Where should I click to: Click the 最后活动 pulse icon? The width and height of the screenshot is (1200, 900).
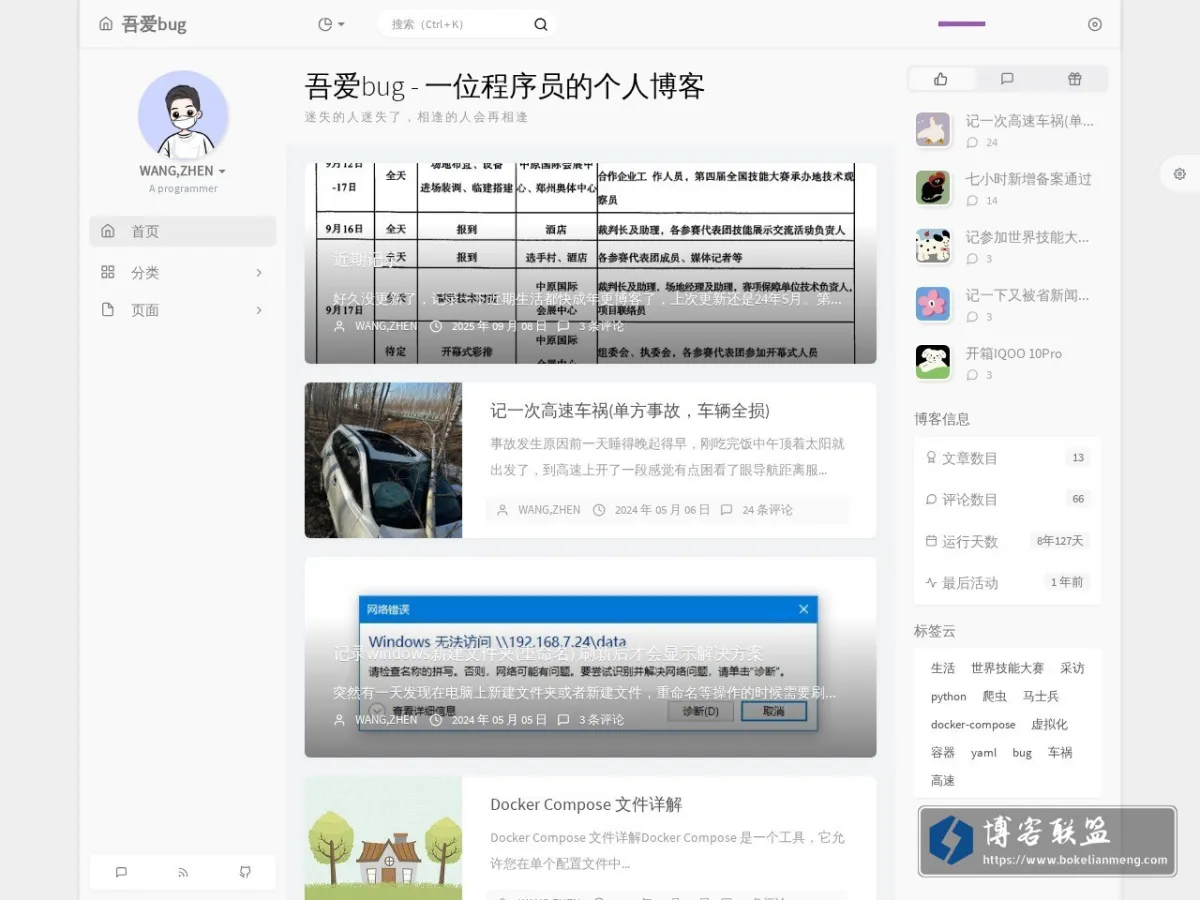pyautogui.click(x=932, y=582)
